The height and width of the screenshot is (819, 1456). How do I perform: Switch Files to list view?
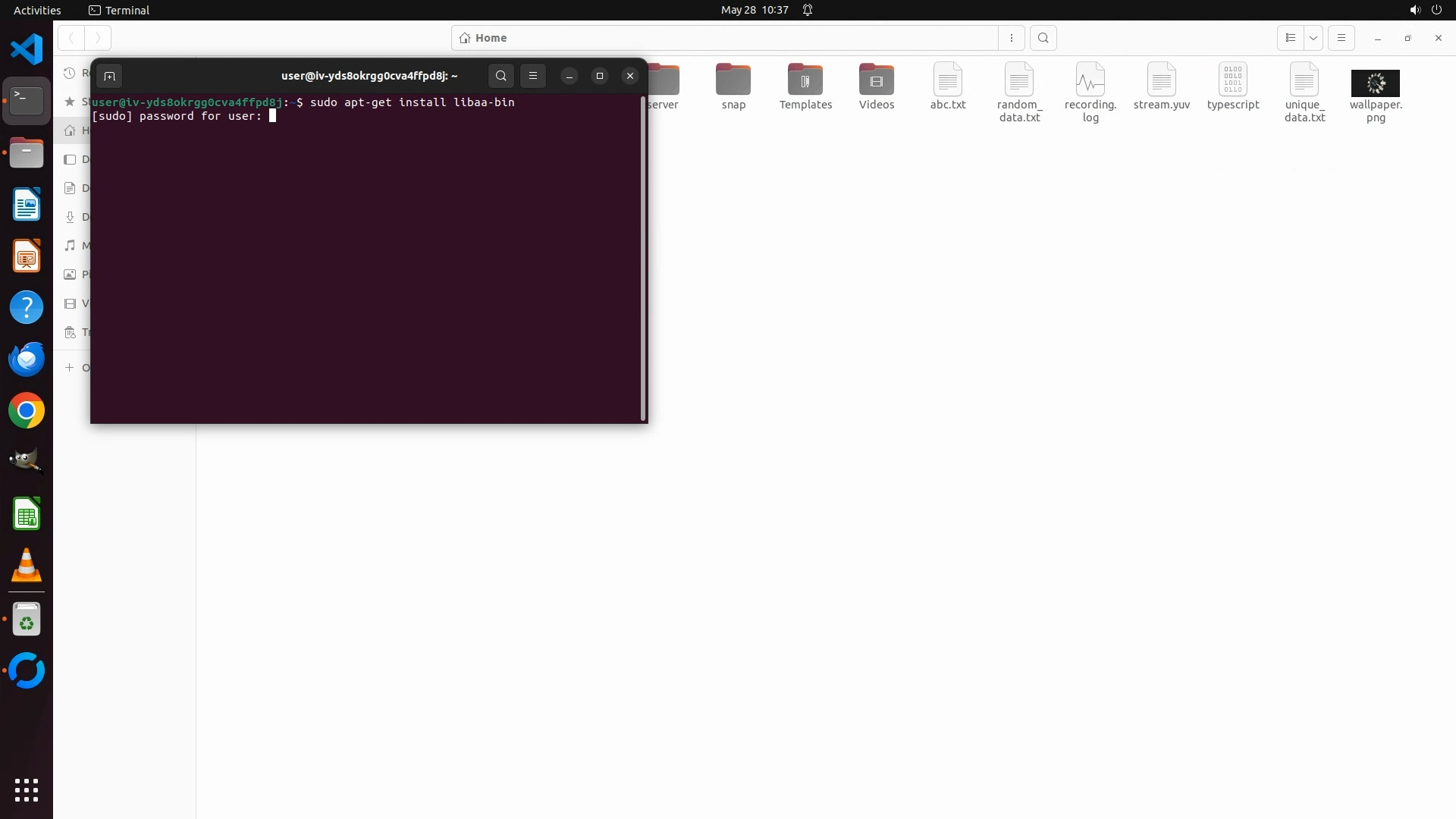(1290, 38)
